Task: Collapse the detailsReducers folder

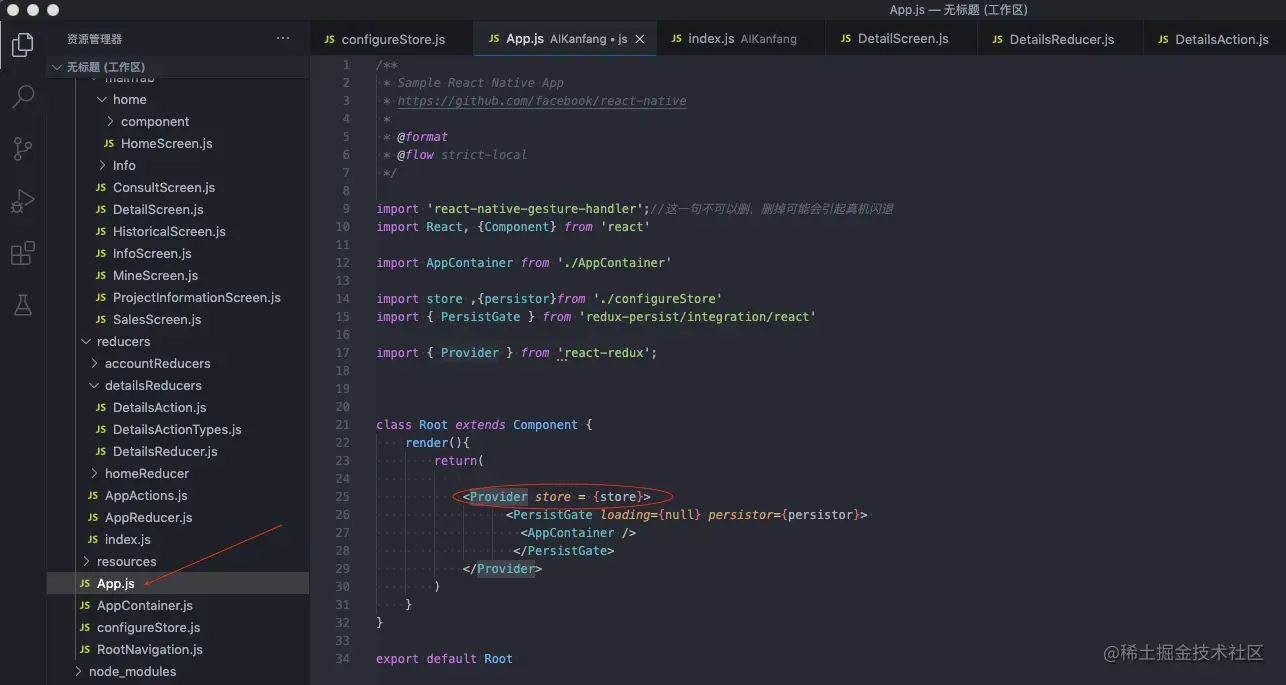Action: (x=178, y=385)
